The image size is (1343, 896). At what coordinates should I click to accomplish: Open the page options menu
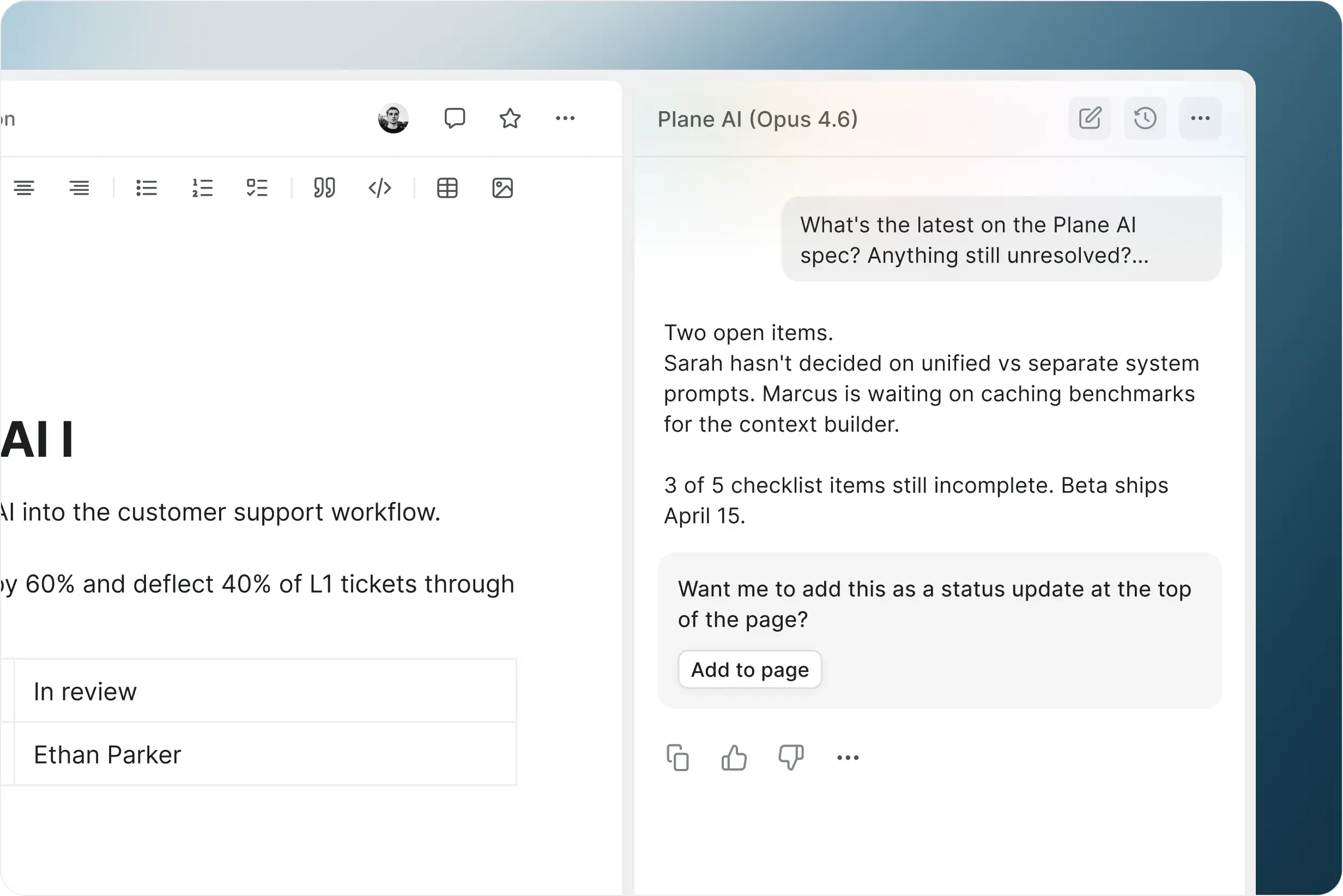click(x=566, y=118)
